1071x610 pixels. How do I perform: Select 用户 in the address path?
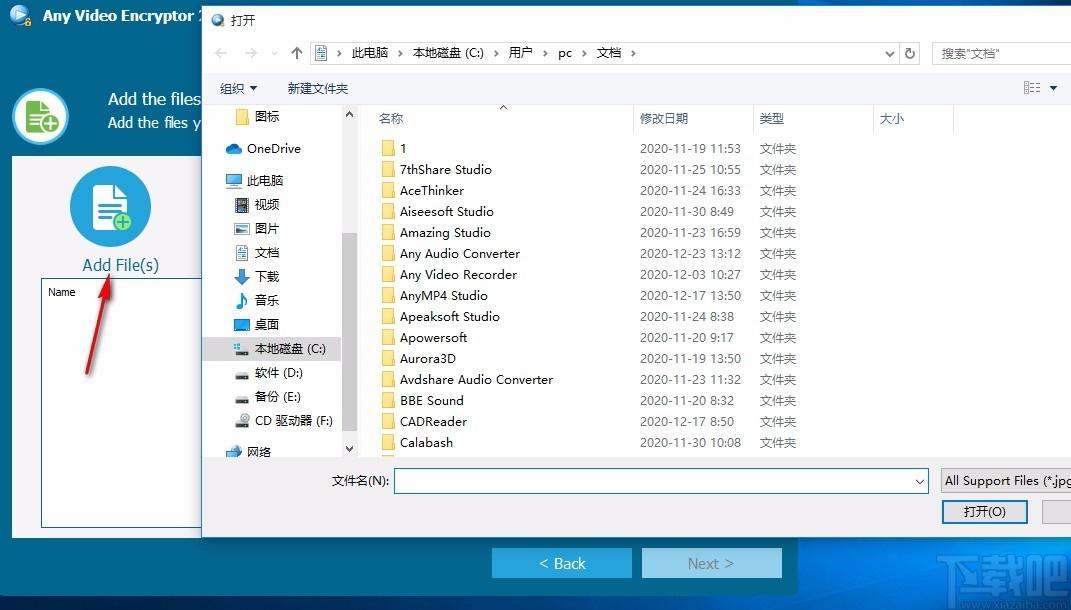pos(520,53)
